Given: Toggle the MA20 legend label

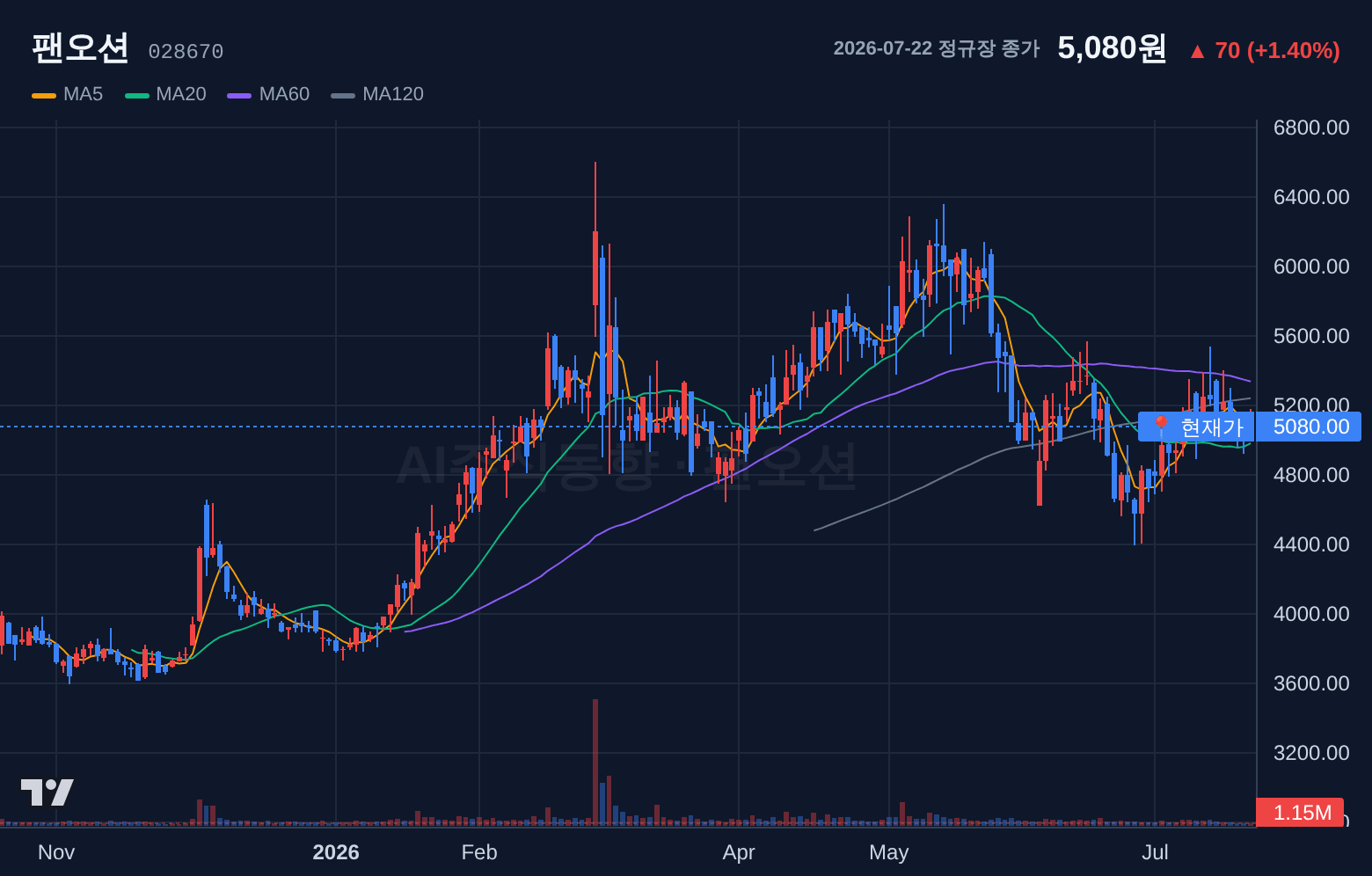Looking at the screenshot, I should click(x=181, y=94).
